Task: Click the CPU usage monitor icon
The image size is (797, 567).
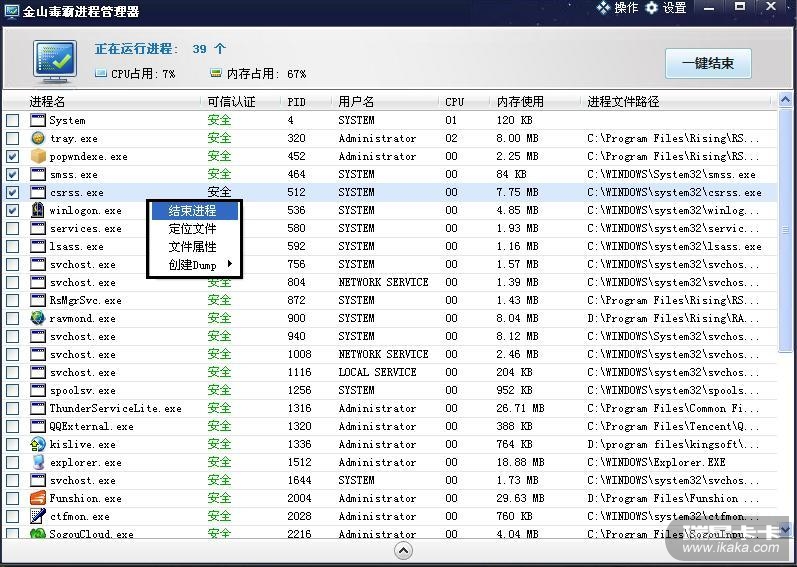Action: tap(101, 73)
